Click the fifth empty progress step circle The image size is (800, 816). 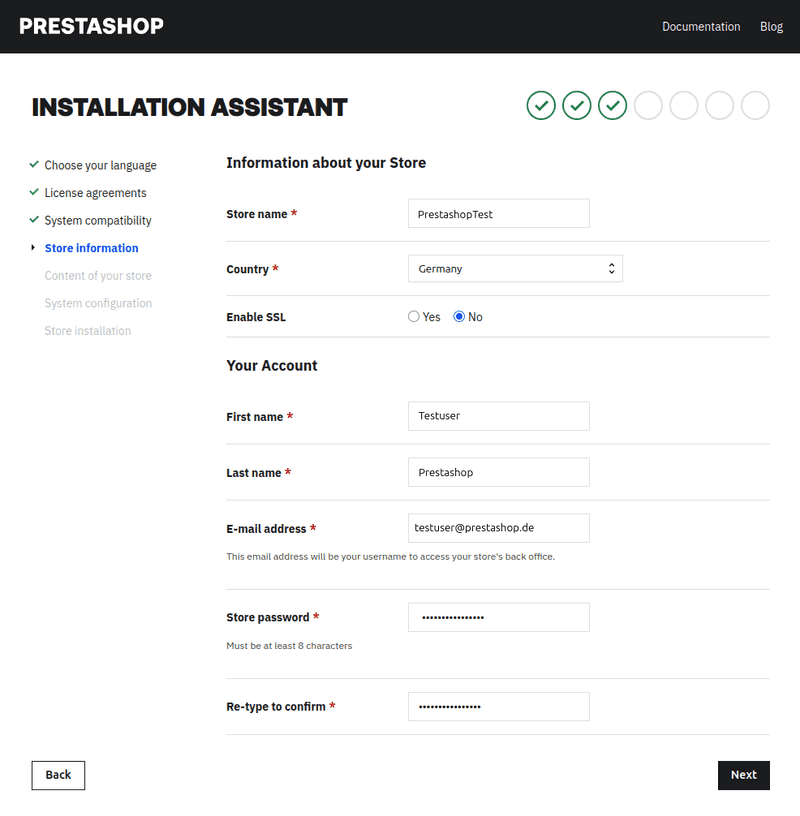click(x=684, y=105)
